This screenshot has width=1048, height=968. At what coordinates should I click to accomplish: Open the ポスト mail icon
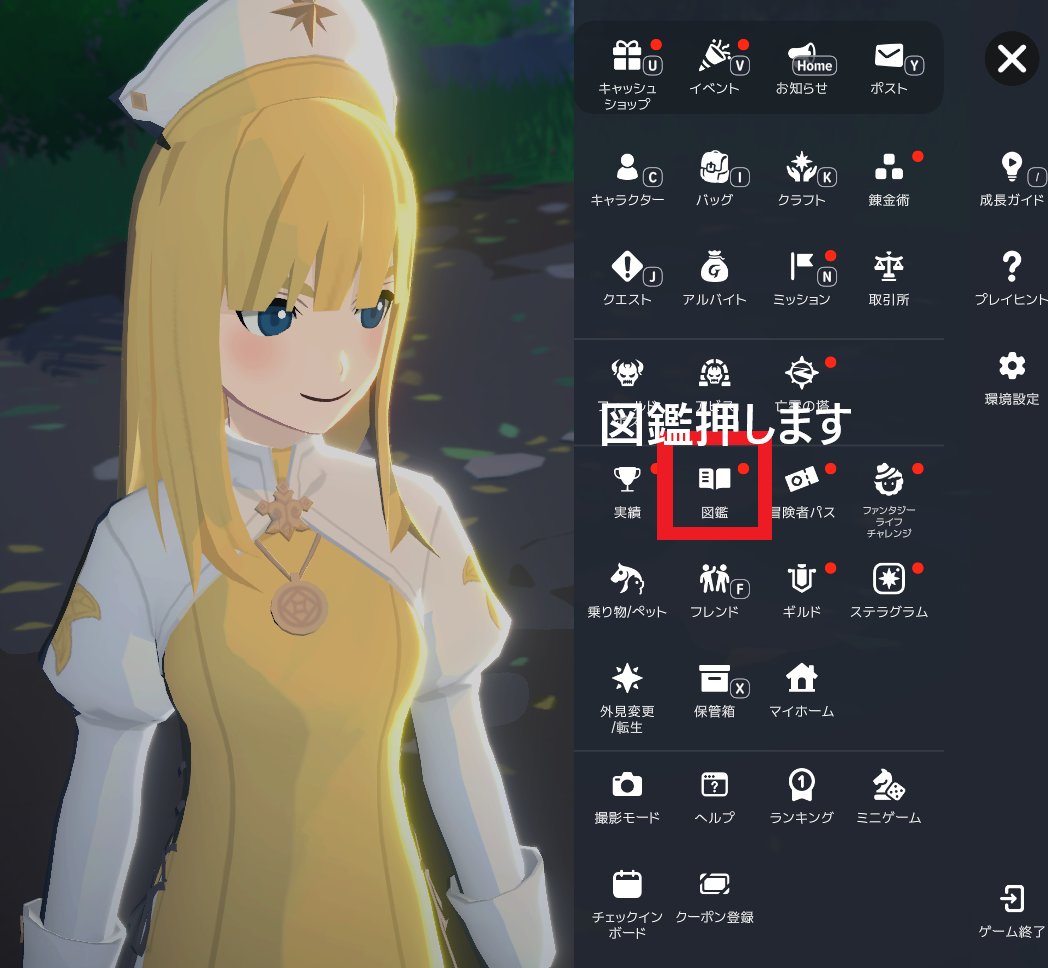[889, 56]
